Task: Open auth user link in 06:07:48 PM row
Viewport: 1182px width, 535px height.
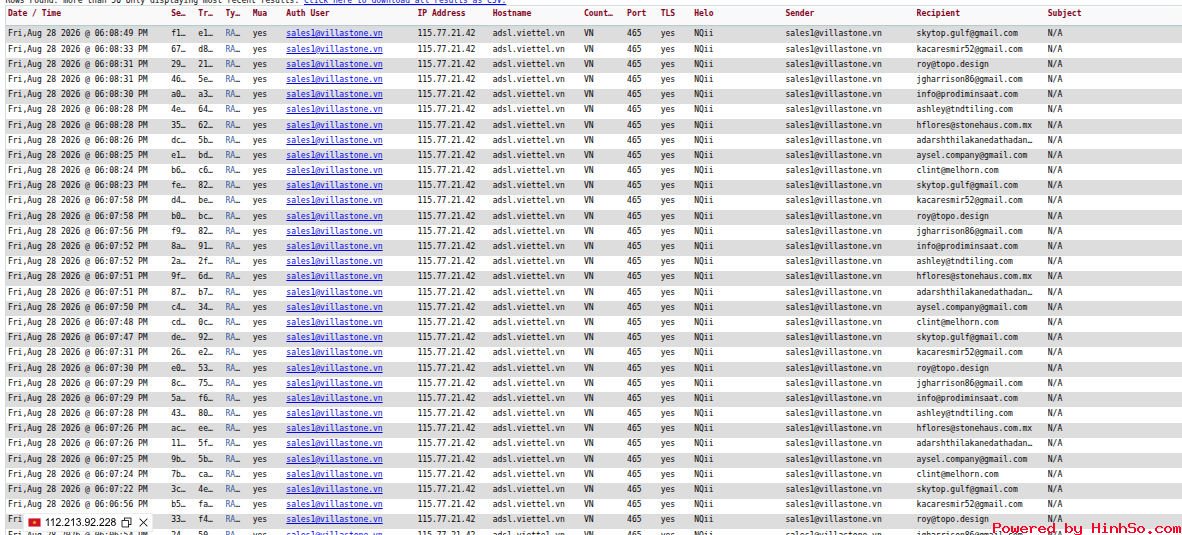Action: tap(334, 322)
